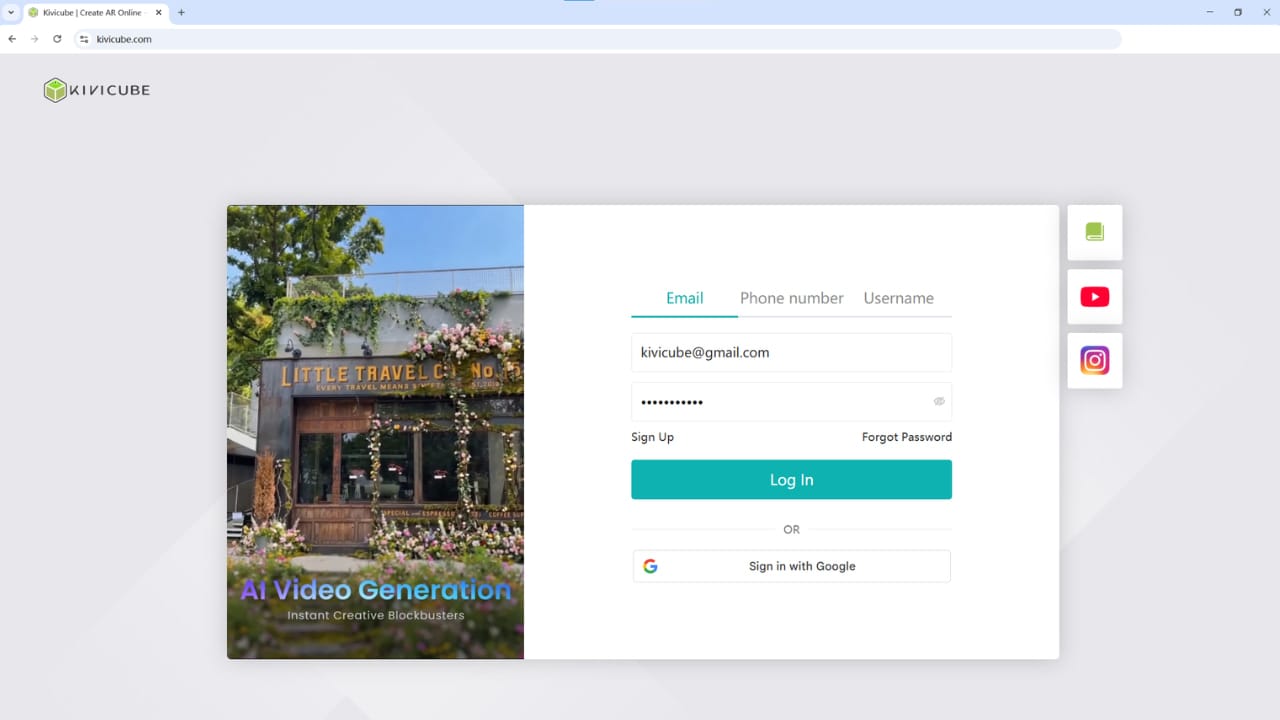This screenshot has width=1280, height=720.
Task: Click the site info icon in address bar
Action: point(84,39)
